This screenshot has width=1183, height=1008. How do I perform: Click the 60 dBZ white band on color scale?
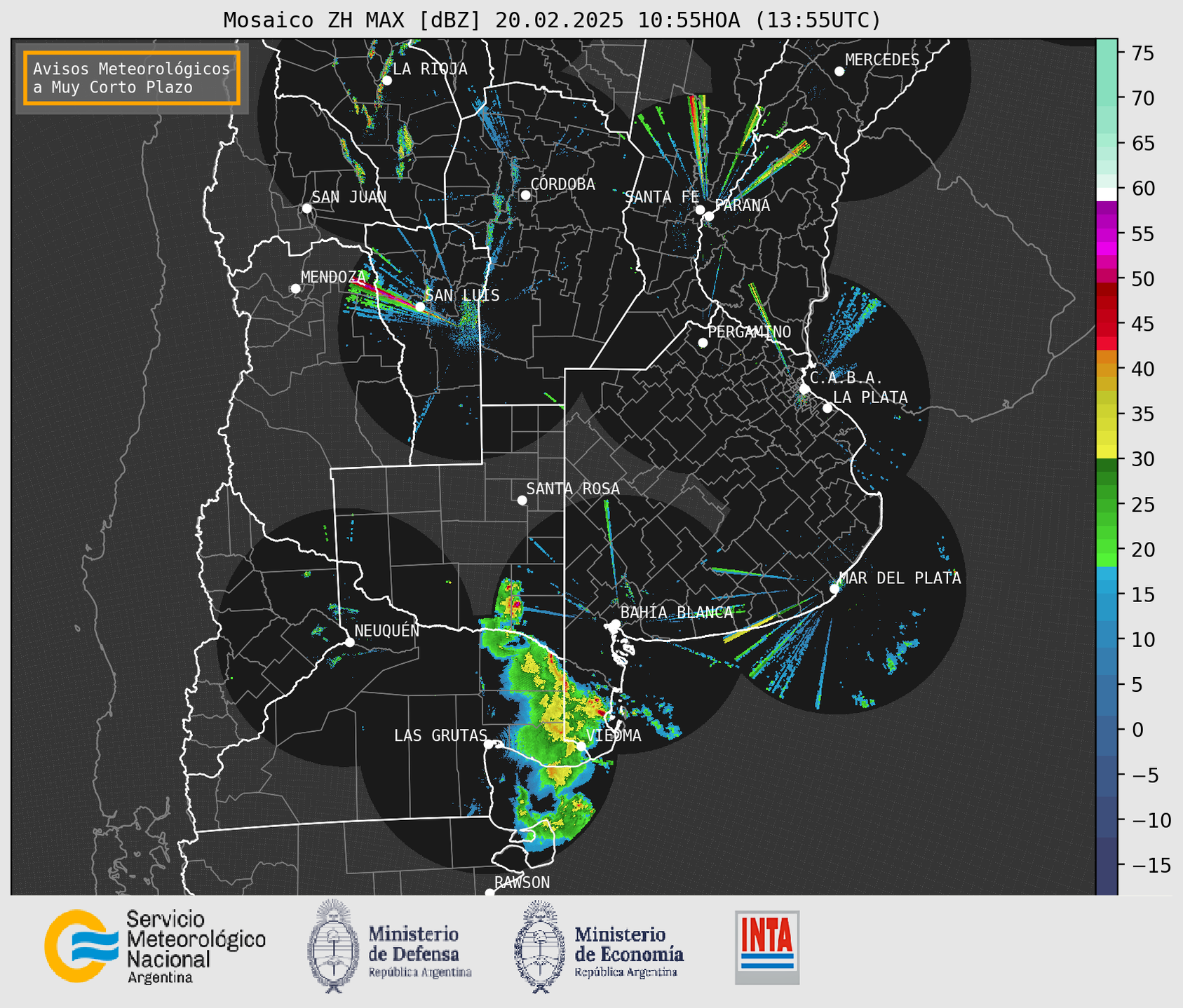pyautogui.click(x=1107, y=194)
